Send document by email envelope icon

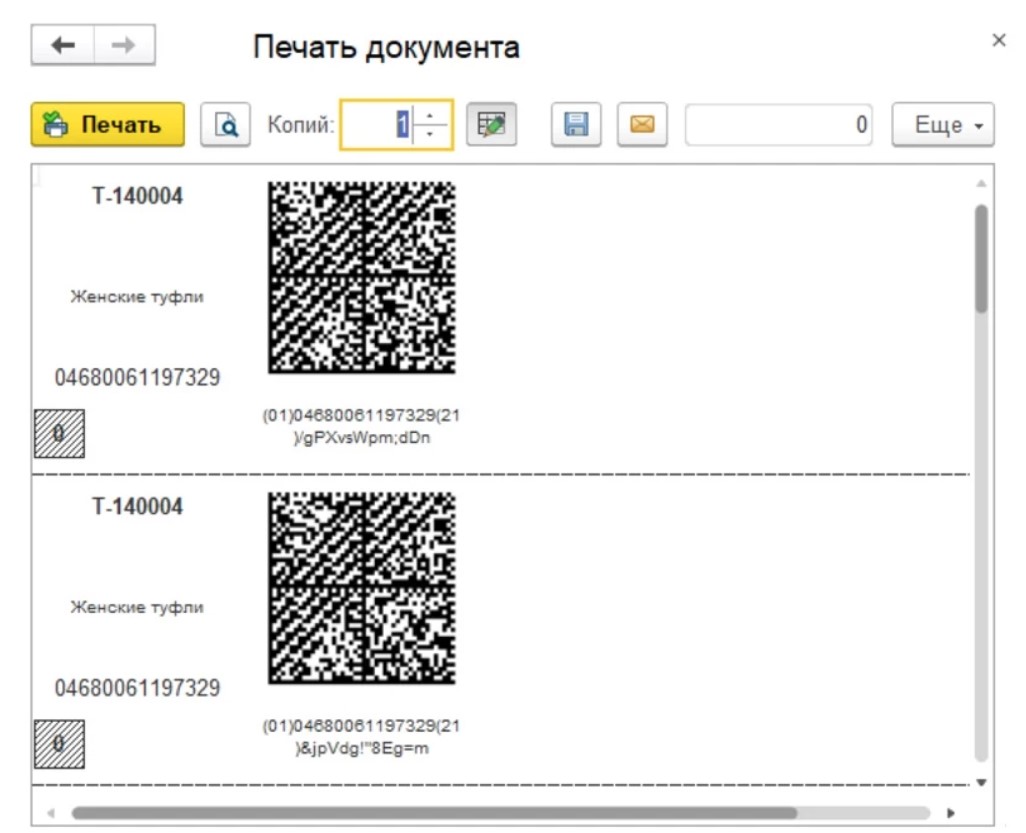pyautogui.click(x=642, y=125)
